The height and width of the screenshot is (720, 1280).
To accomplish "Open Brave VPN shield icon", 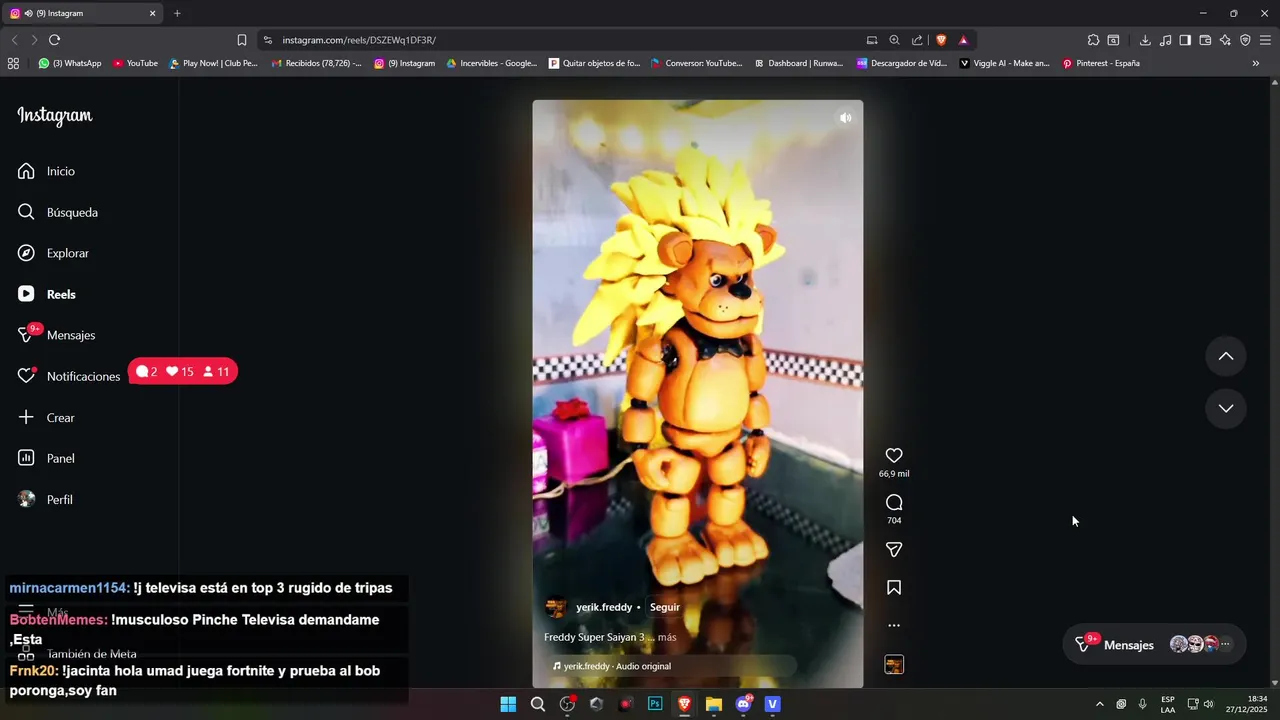I will [x=1245, y=40].
